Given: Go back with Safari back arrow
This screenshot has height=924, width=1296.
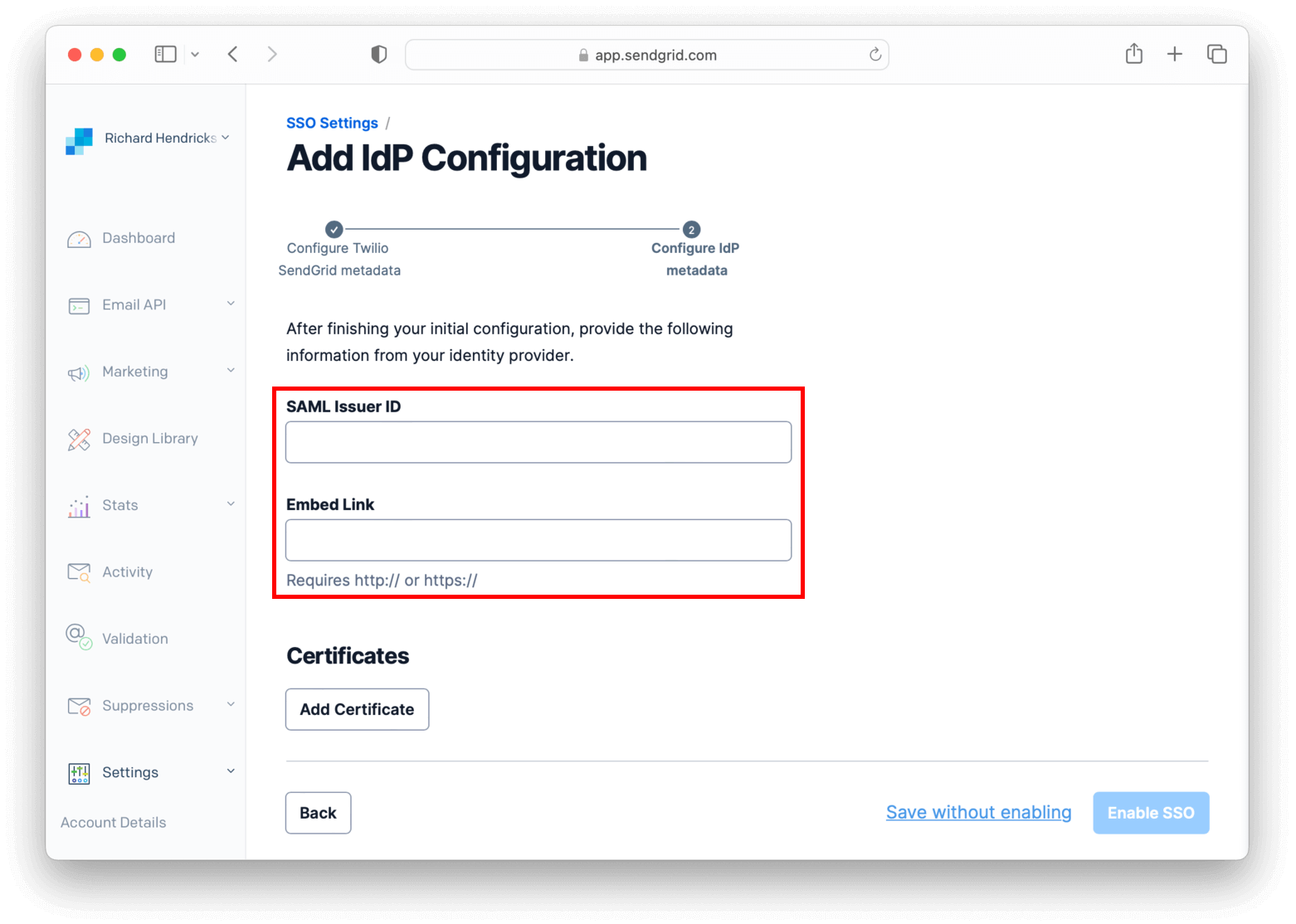Looking at the screenshot, I should click(233, 54).
